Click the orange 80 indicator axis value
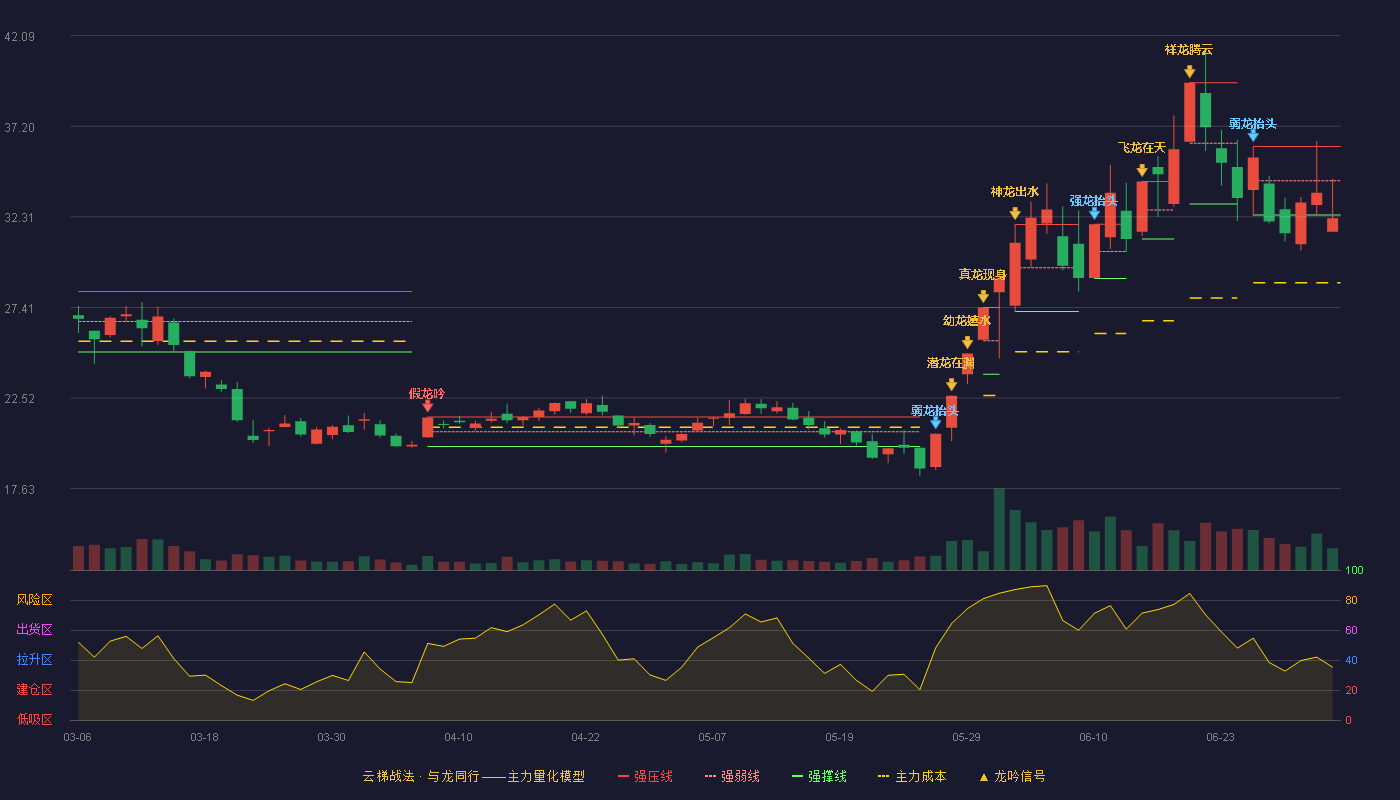 click(x=1351, y=600)
